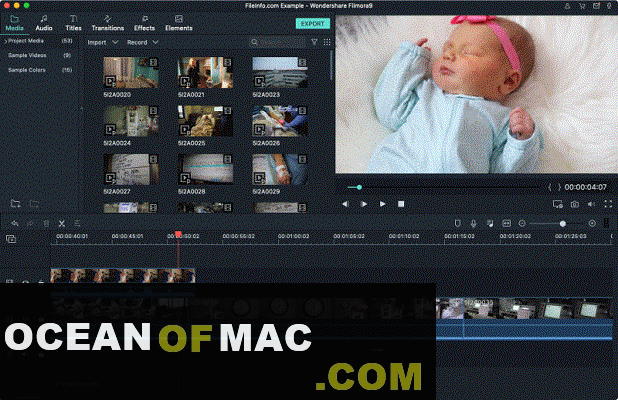Select the 5I2A0023 clip thumbnail
The width and height of the screenshot is (618, 400).
tap(279, 73)
